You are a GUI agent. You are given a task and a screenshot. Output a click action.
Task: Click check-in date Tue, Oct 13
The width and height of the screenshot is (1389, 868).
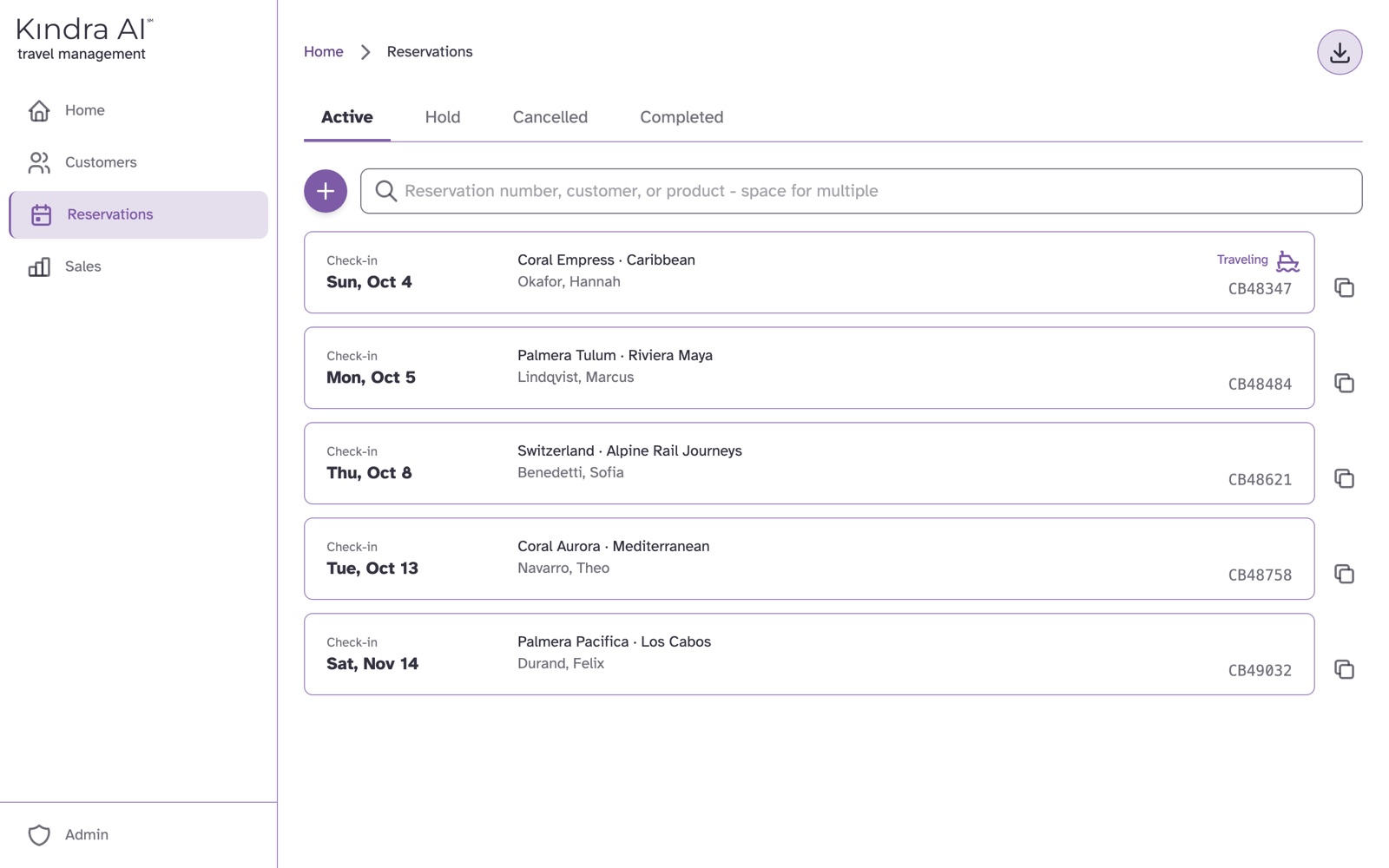tap(372, 569)
